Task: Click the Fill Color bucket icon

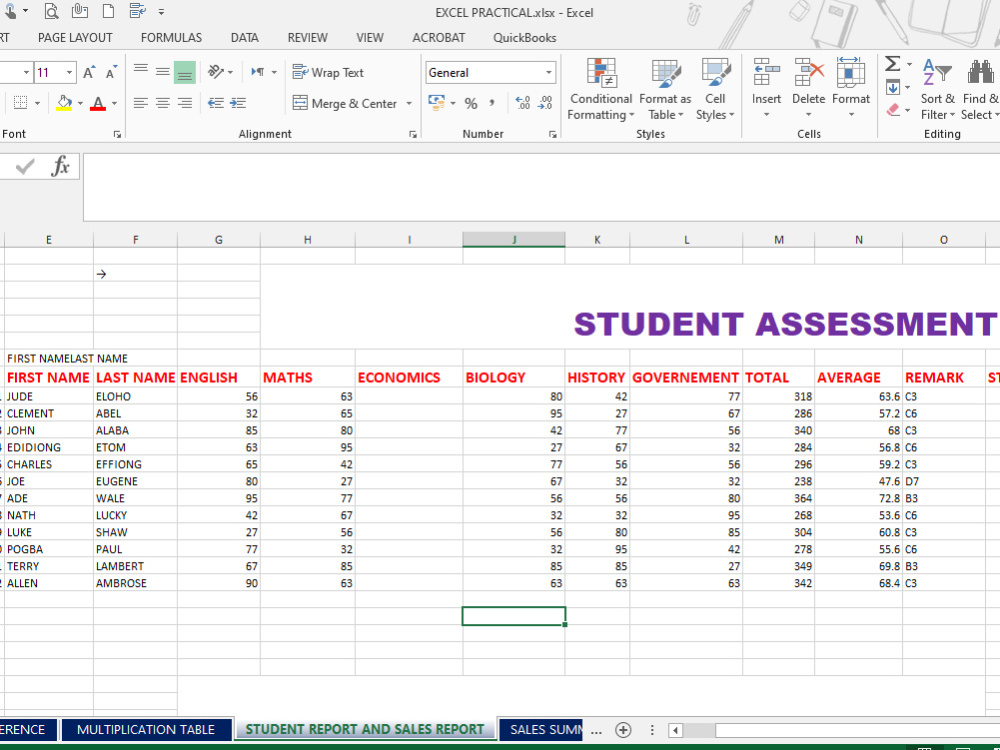Action: point(64,103)
